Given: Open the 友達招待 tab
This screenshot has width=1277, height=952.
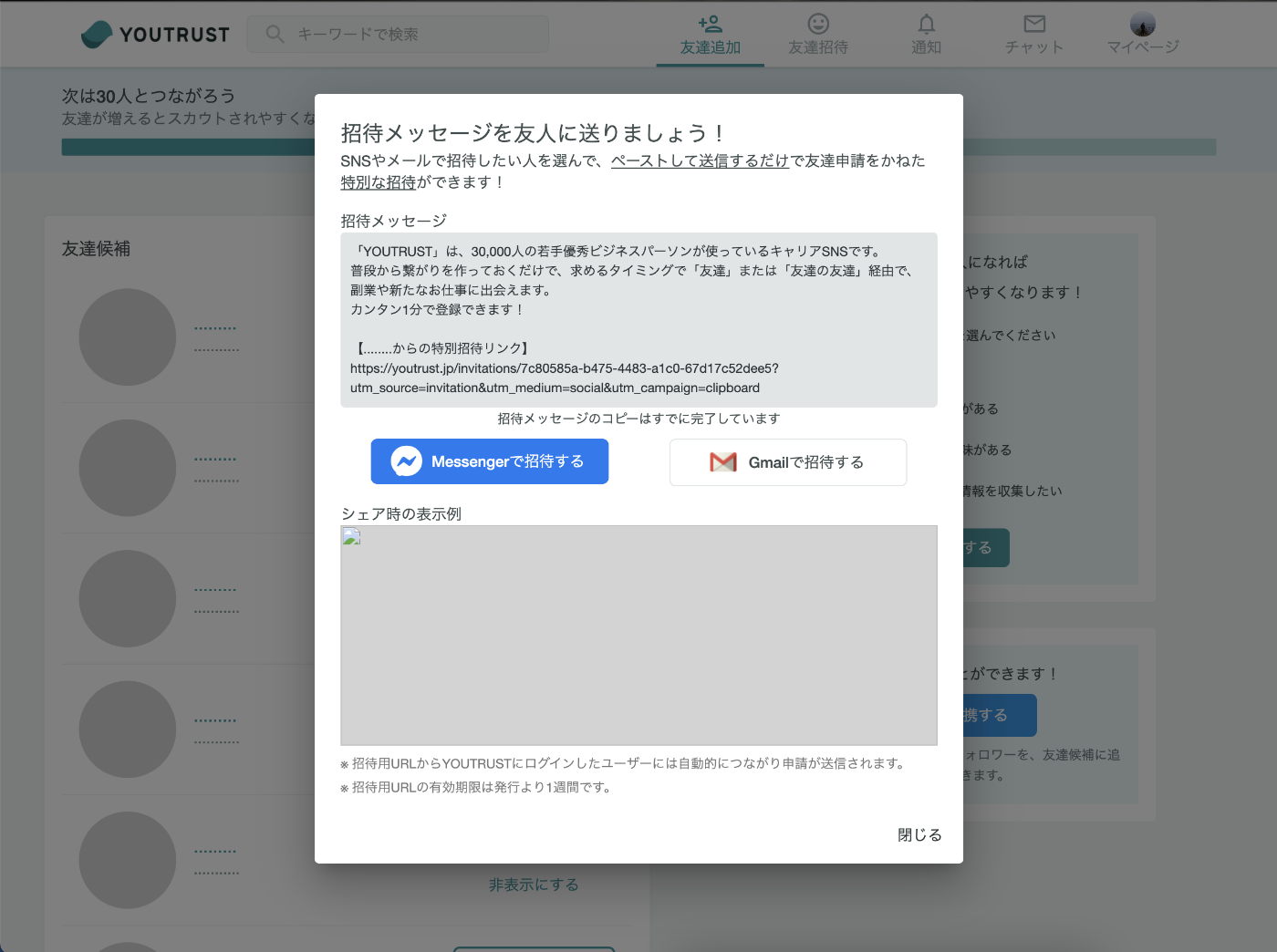Looking at the screenshot, I should [x=818, y=34].
